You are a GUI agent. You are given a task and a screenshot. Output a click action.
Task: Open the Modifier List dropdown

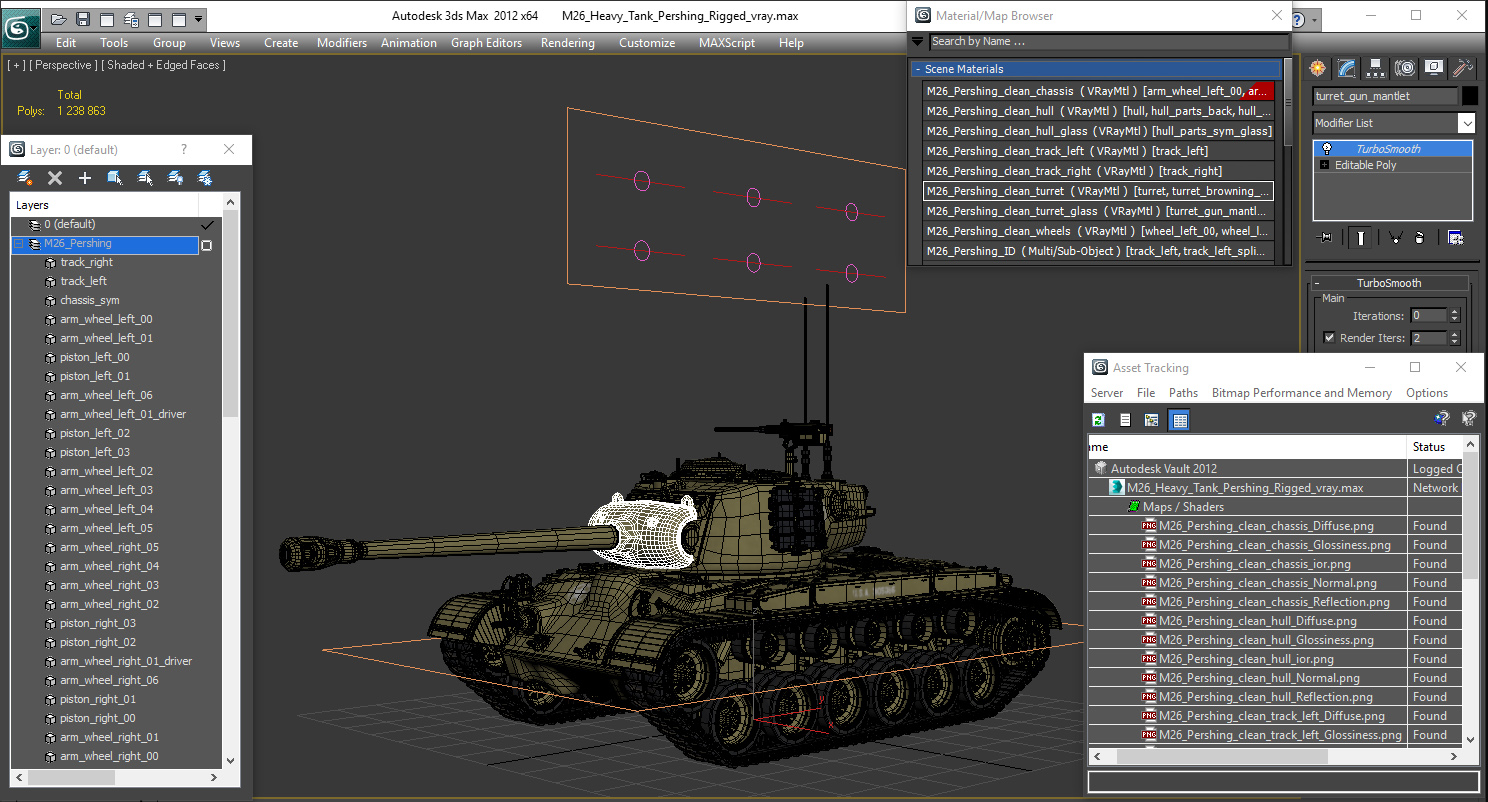point(1467,123)
